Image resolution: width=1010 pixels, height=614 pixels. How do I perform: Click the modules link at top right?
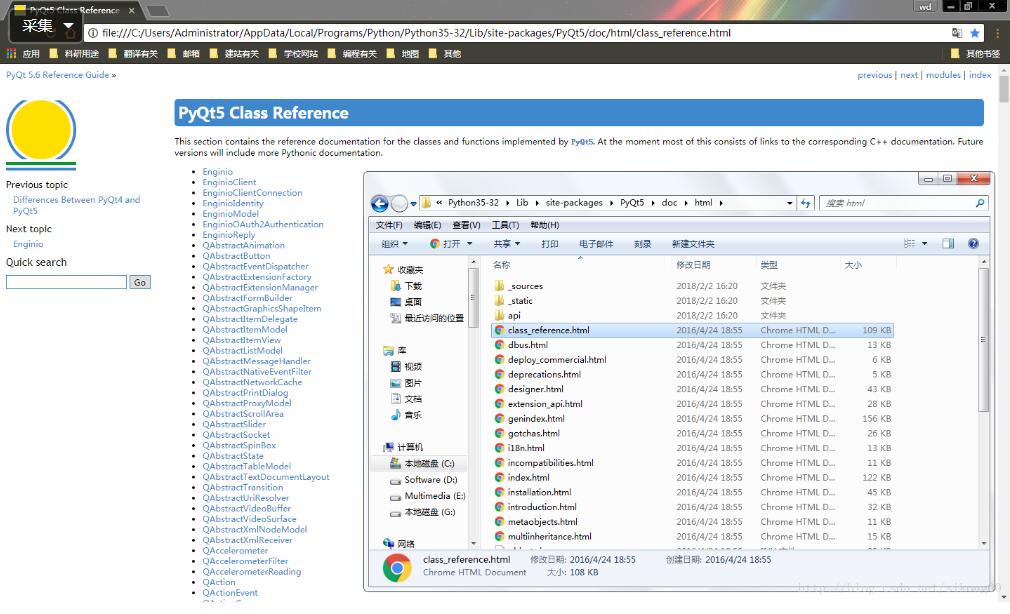[x=943, y=75]
